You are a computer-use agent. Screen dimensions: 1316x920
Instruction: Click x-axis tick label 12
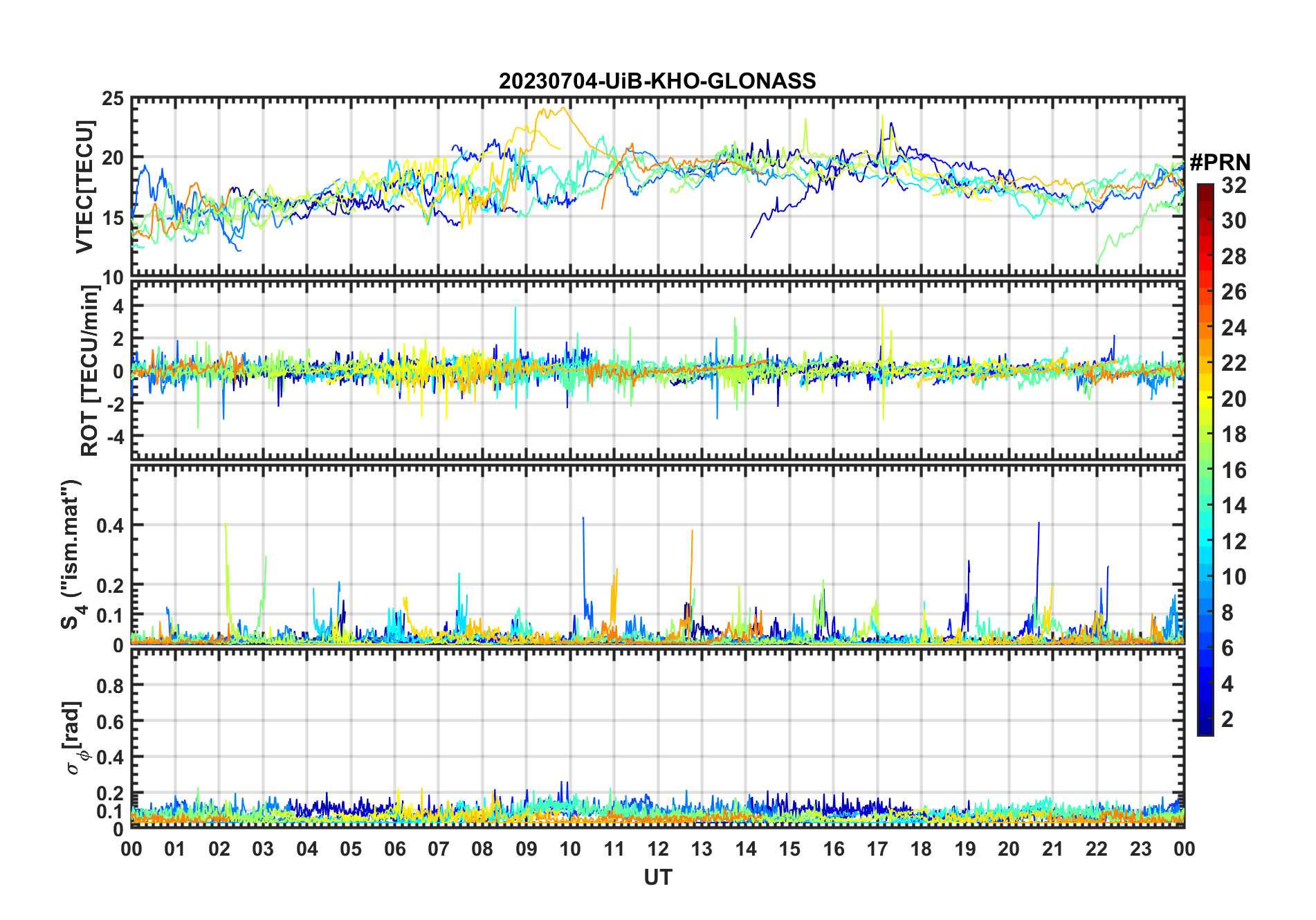tap(657, 849)
